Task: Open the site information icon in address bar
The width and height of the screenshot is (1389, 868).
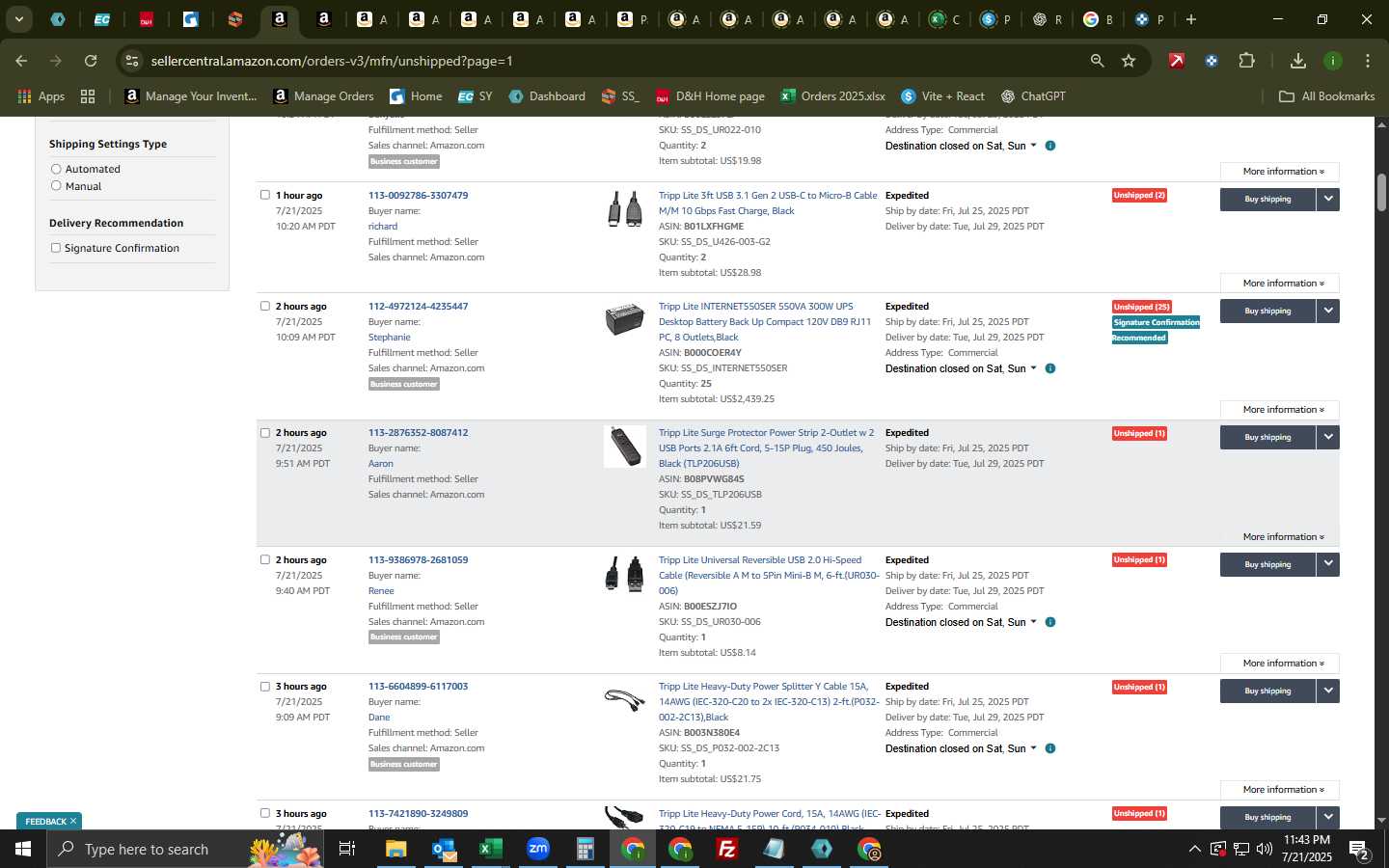Action: point(132,61)
